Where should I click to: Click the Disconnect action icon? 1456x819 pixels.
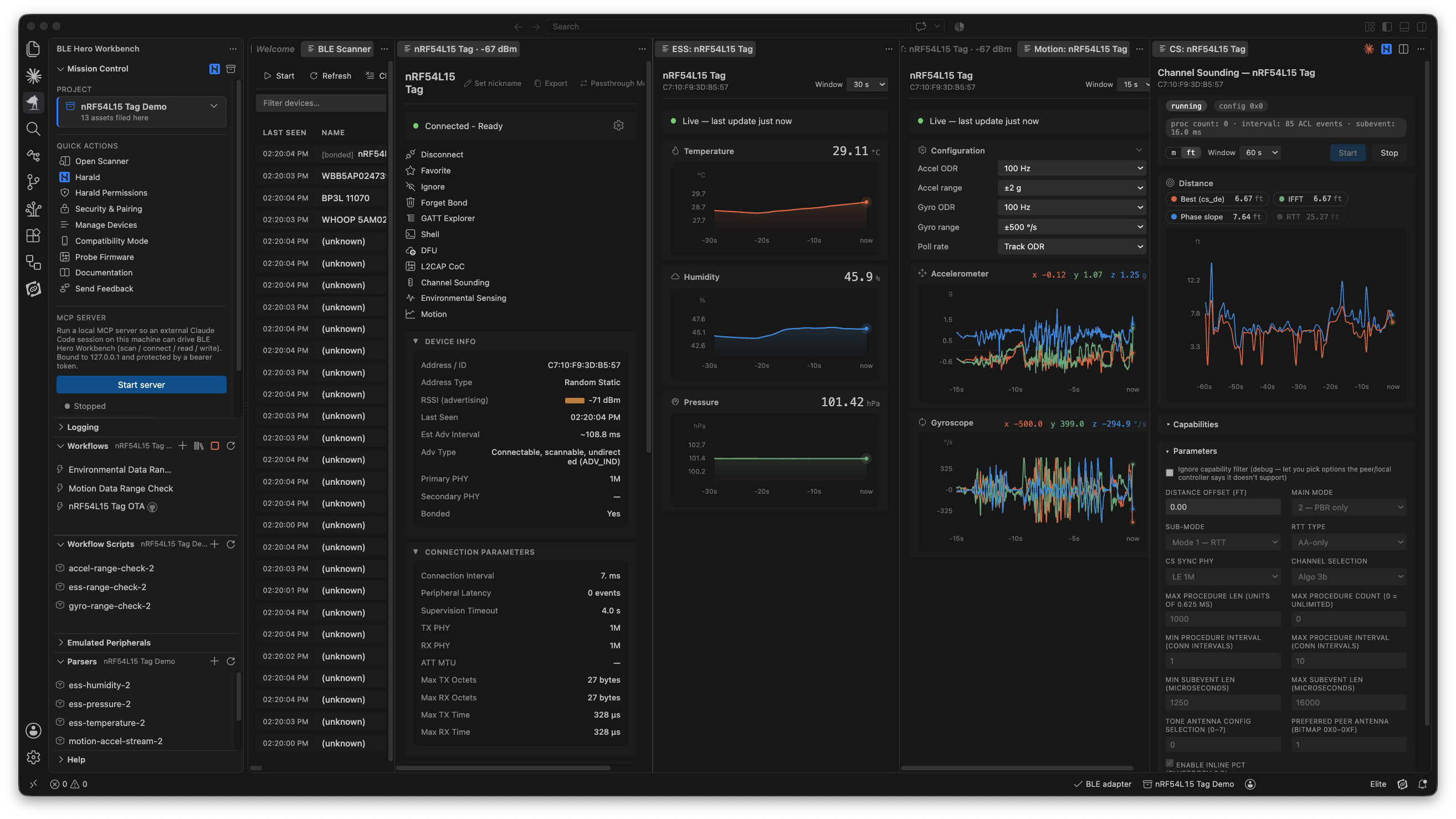click(411, 154)
